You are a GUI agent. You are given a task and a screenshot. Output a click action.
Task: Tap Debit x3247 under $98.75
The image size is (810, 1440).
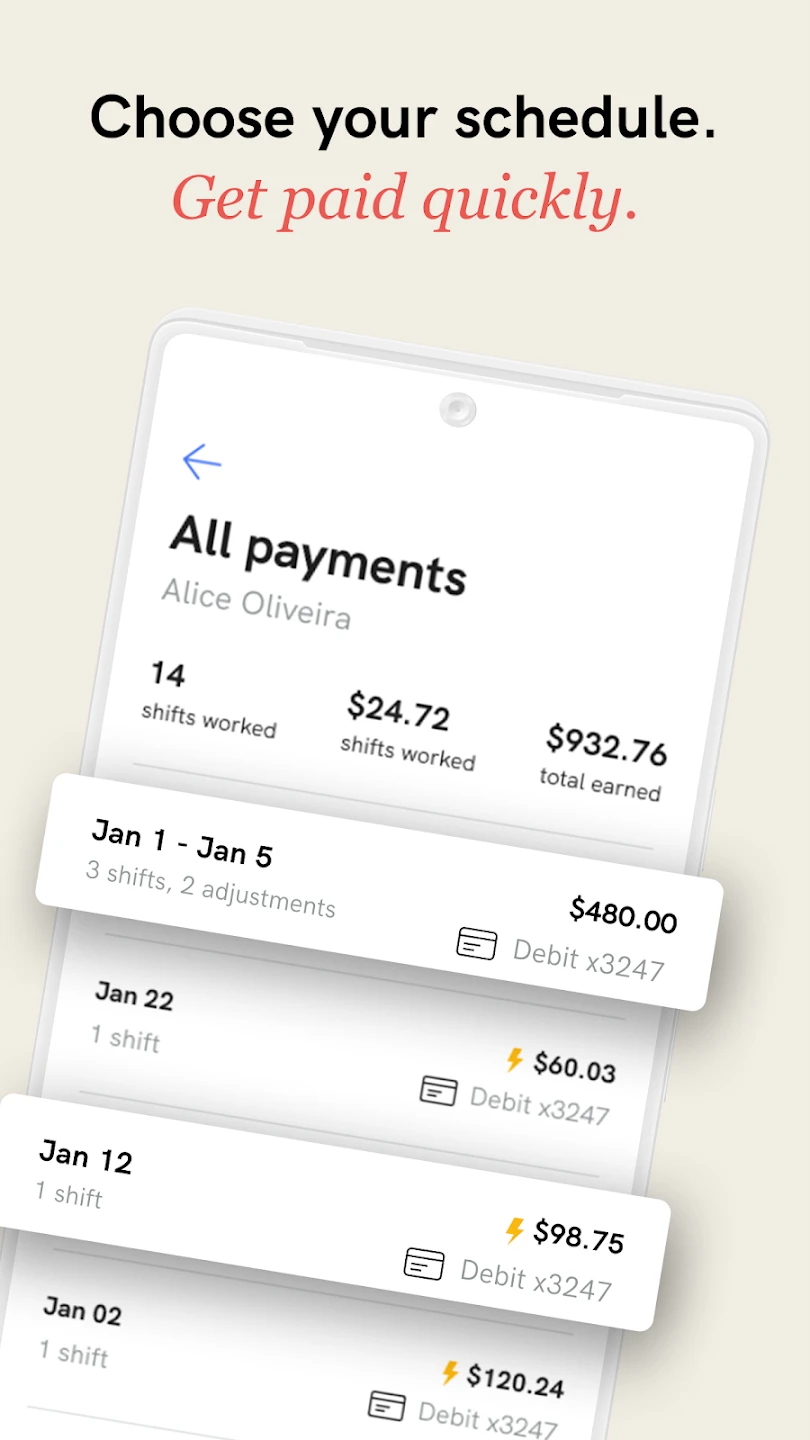click(x=535, y=1278)
